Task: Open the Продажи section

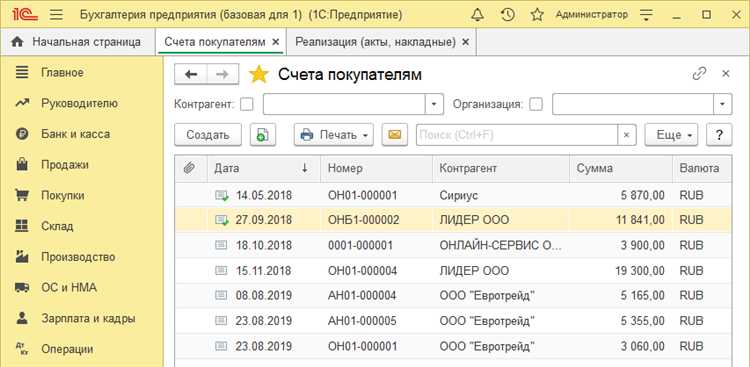Action: [65, 165]
